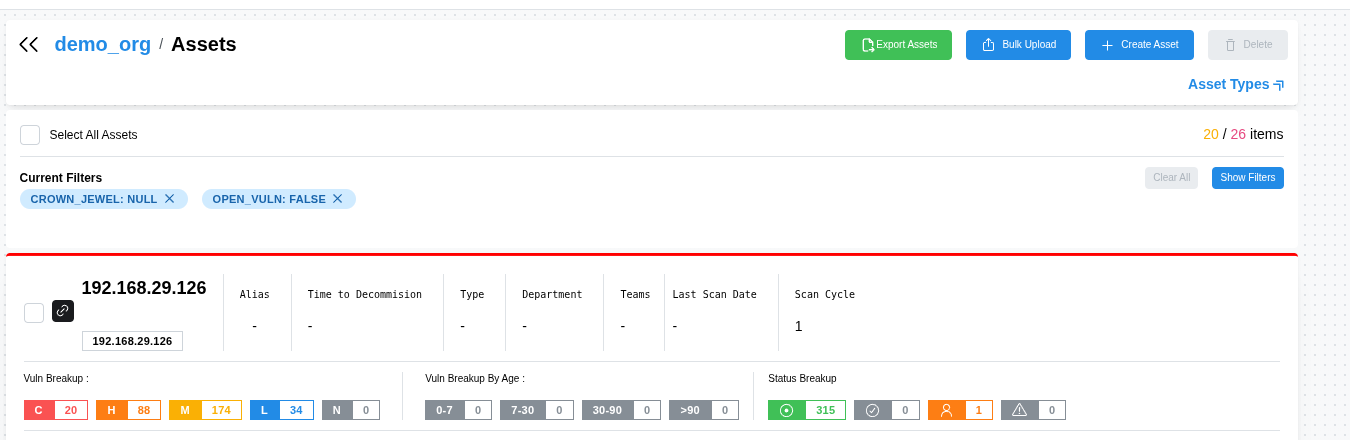Click the Clear All filters button
The height and width of the screenshot is (440, 1350).
click(1171, 178)
